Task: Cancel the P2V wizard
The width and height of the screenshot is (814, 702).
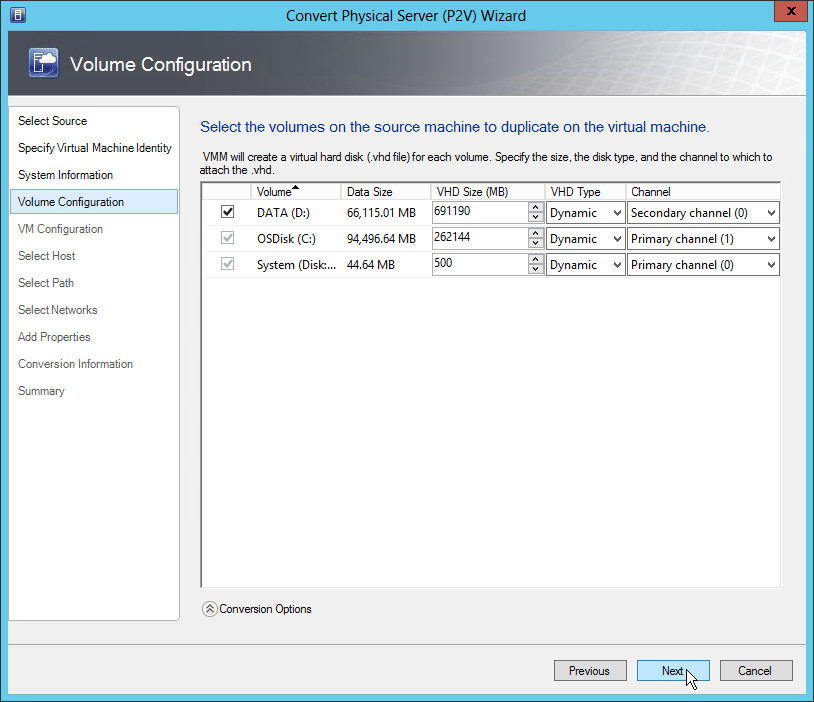Action: pos(756,671)
